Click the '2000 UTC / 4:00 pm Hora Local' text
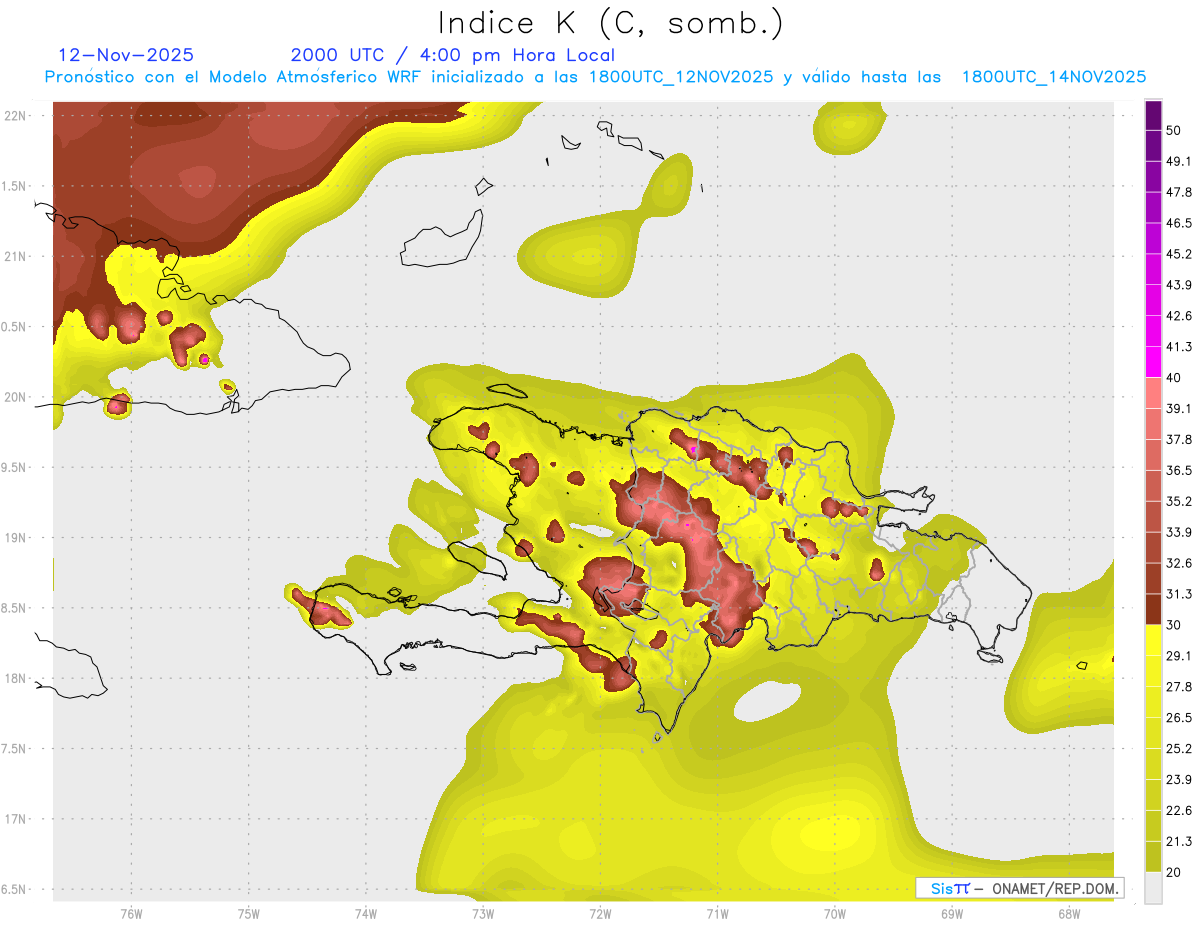This screenshot has height=927, width=1200. (x=453, y=55)
